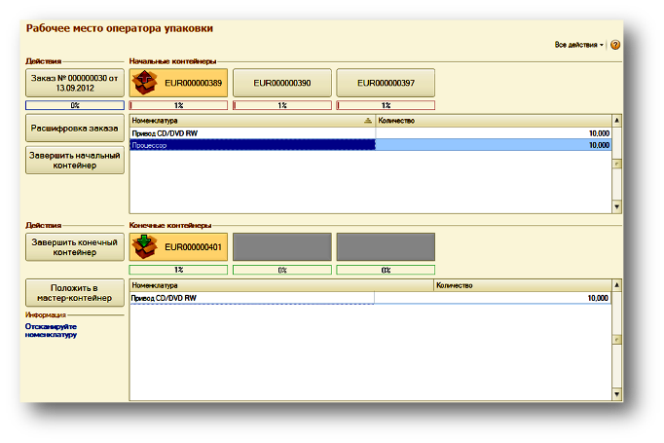This screenshot has height=443, width=664.
Task: Click the order № 000000030 button
Action: [75, 83]
